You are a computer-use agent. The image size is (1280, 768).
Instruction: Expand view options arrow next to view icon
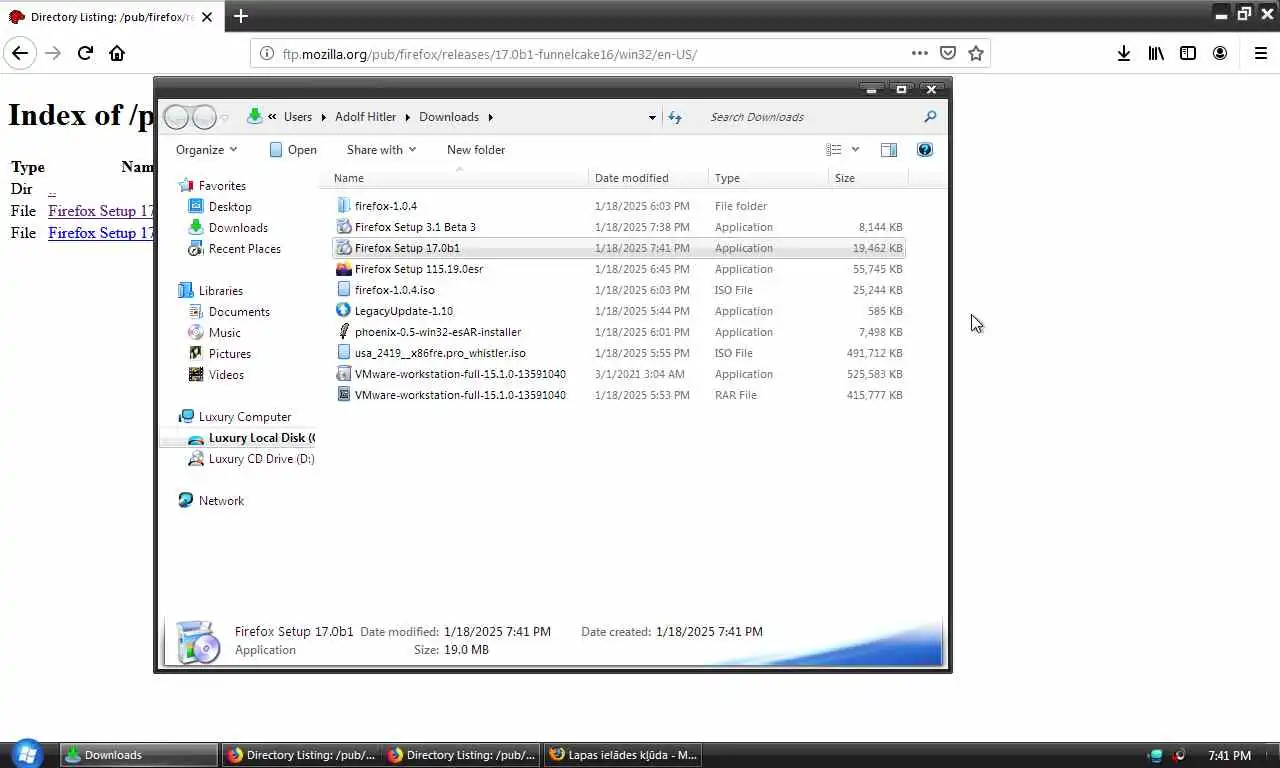click(x=855, y=150)
